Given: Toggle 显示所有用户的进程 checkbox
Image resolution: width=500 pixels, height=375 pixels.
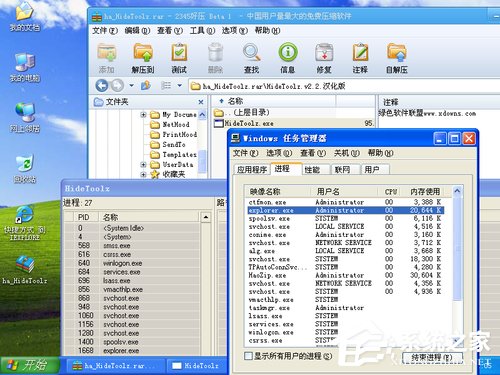Looking at the screenshot, I should (248, 356).
